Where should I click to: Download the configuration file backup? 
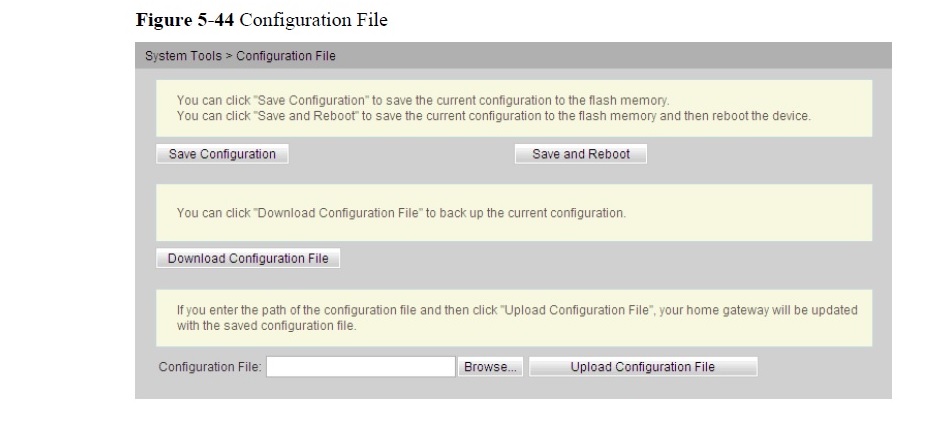pyautogui.click(x=248, y=258)
